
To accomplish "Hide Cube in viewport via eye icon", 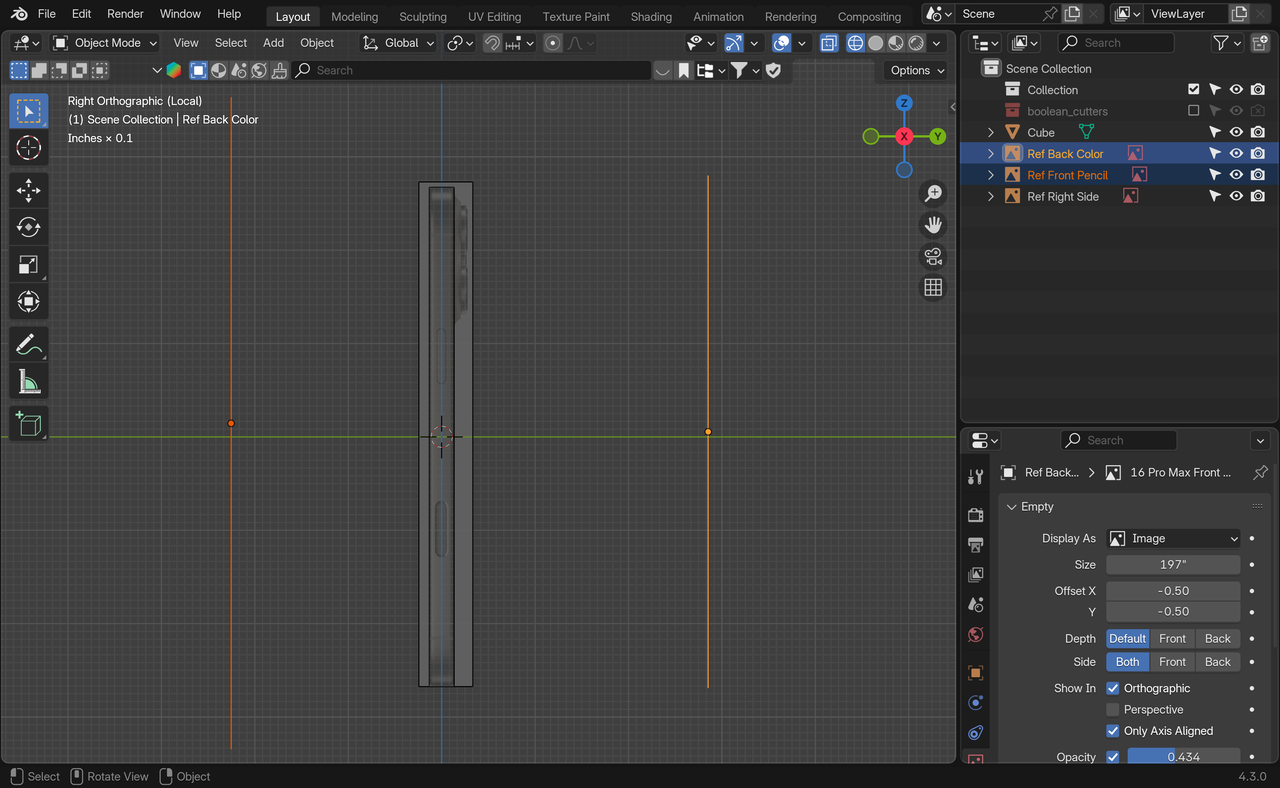I will coord(1236,132).
